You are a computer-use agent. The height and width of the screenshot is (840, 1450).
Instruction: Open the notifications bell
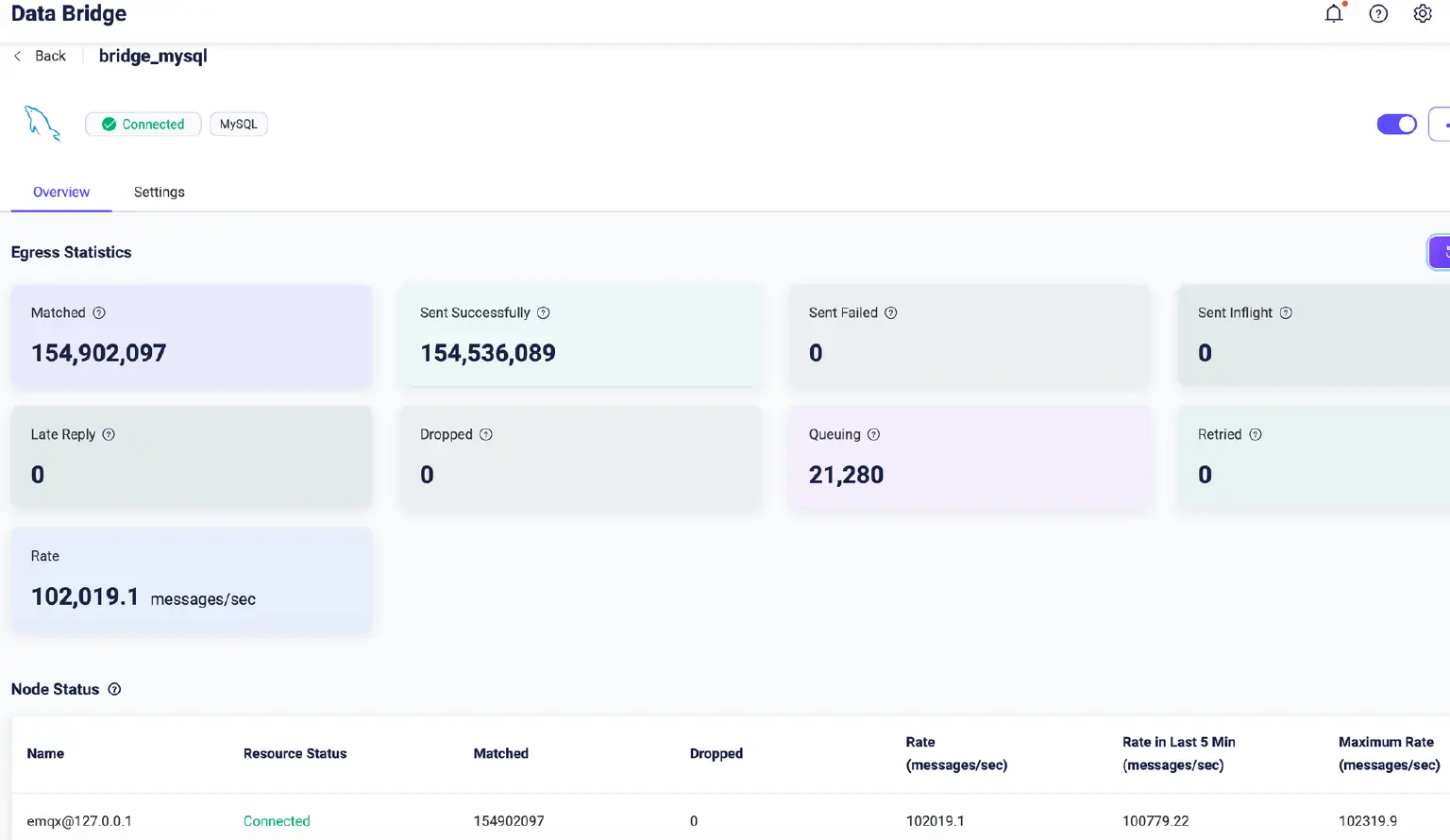tap(1333, 14)
